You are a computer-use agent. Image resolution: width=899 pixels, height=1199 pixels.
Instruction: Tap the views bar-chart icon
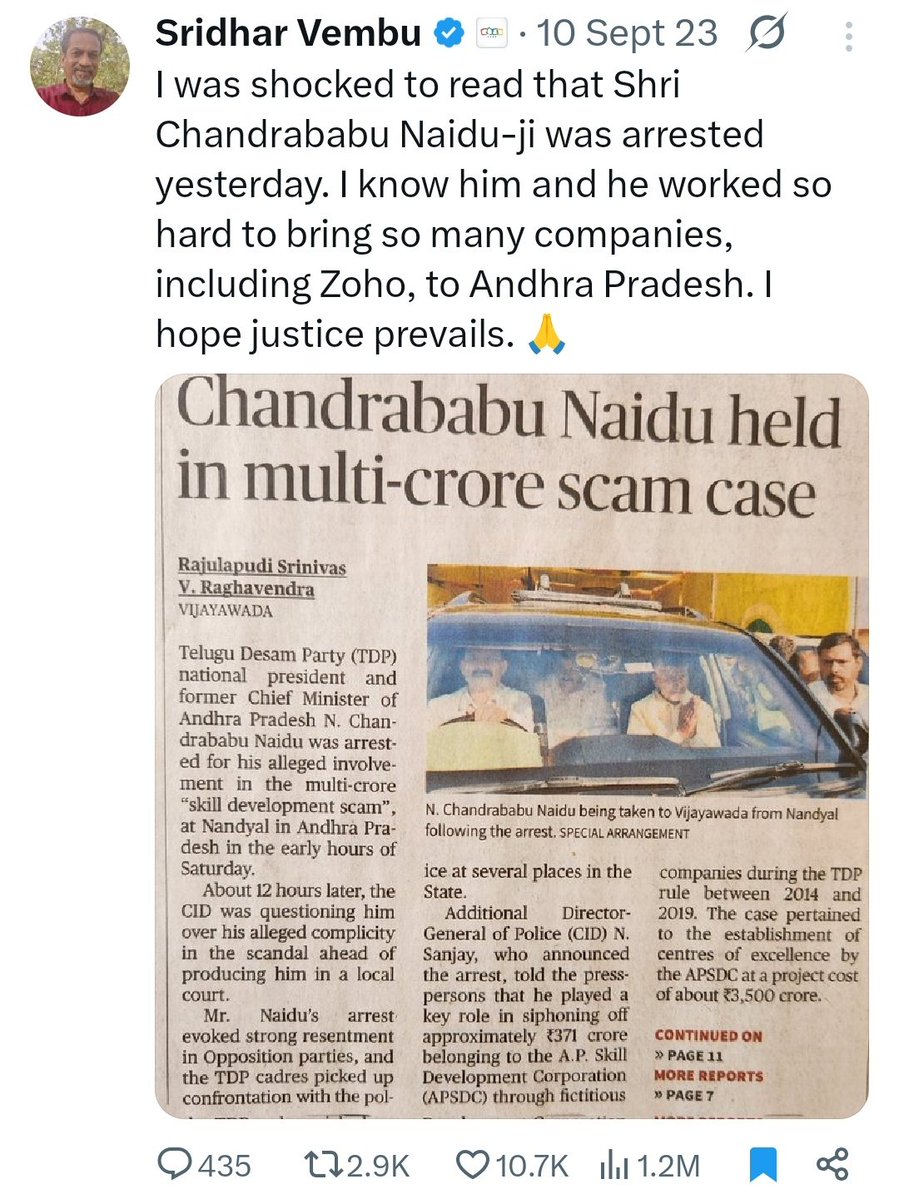(614, 1166)
